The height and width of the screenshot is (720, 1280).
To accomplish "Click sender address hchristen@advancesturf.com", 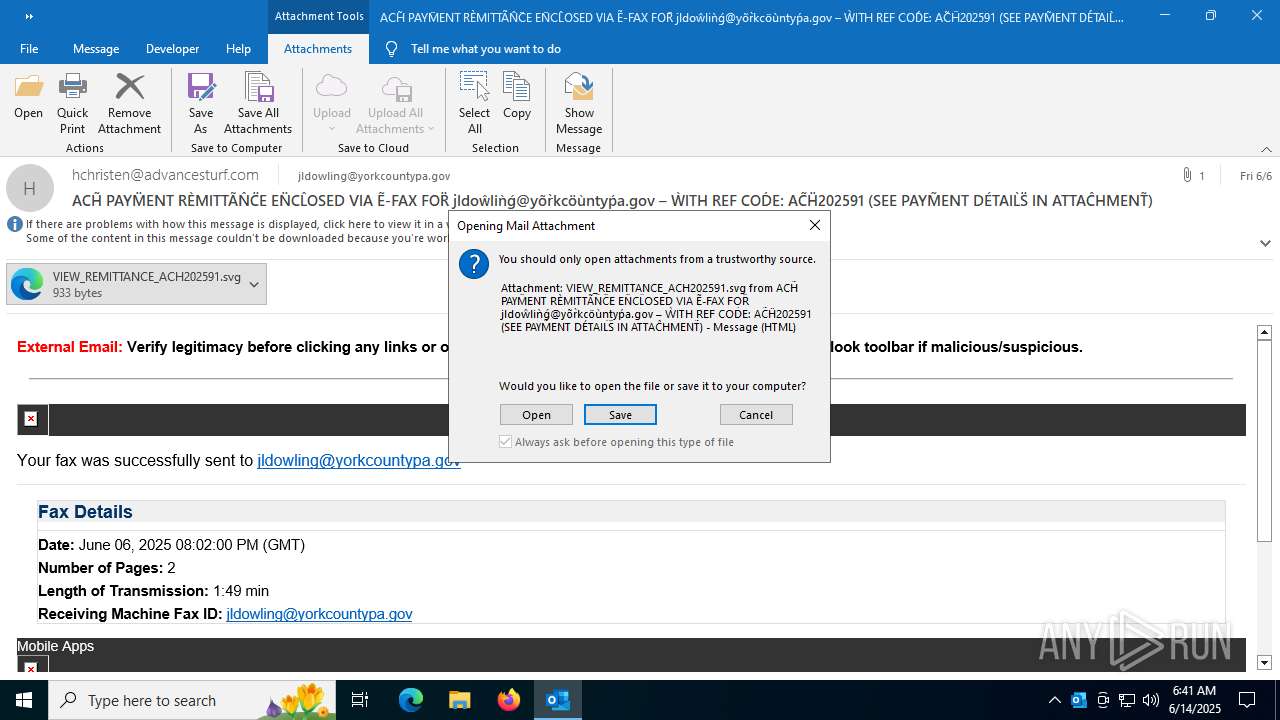I will [165, 175].
